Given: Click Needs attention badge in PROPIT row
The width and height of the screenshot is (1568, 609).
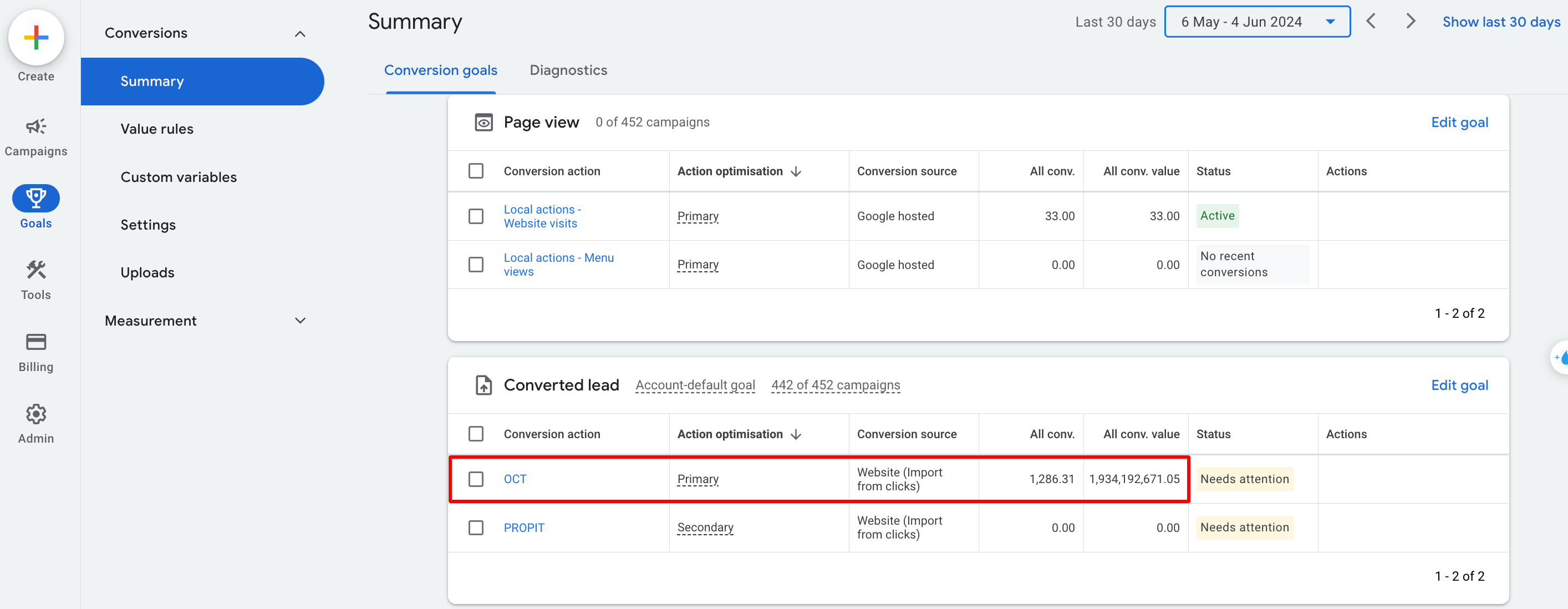Looking at the screenshot, I should pyautogui.click(x=1244, y=528).
